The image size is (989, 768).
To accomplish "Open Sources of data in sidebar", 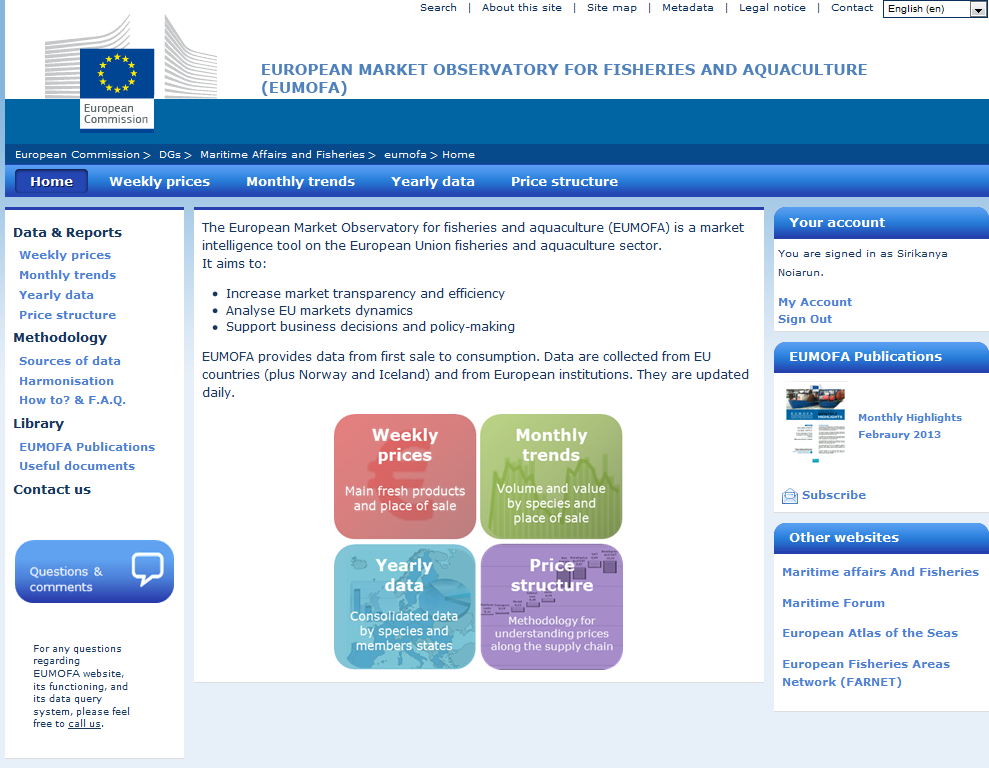I will click(69, 361).
